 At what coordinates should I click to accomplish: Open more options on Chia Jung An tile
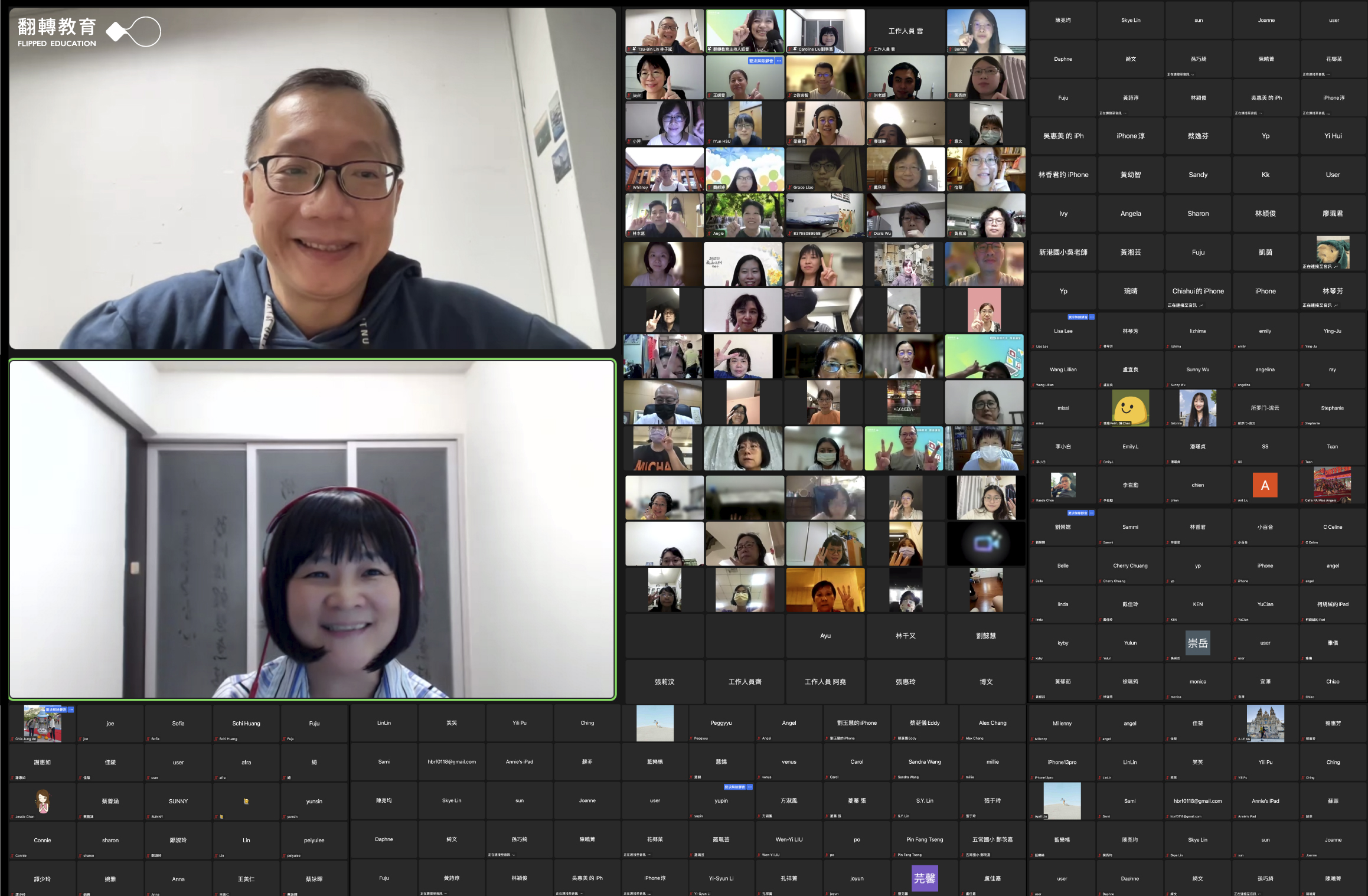click(71, 709)
